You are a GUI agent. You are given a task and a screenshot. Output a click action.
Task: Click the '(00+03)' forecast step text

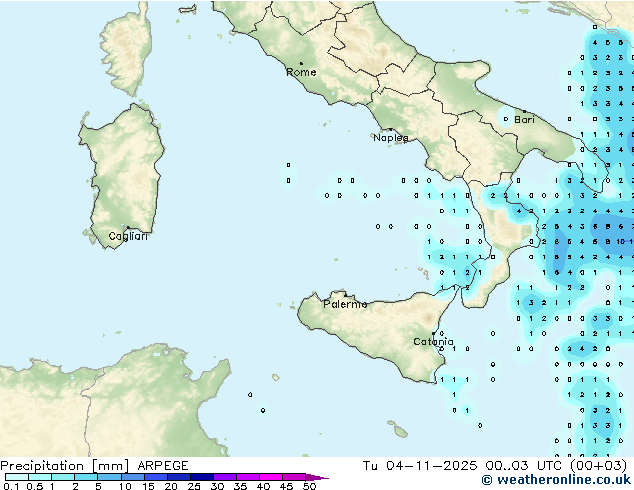(x=598, y=466)
